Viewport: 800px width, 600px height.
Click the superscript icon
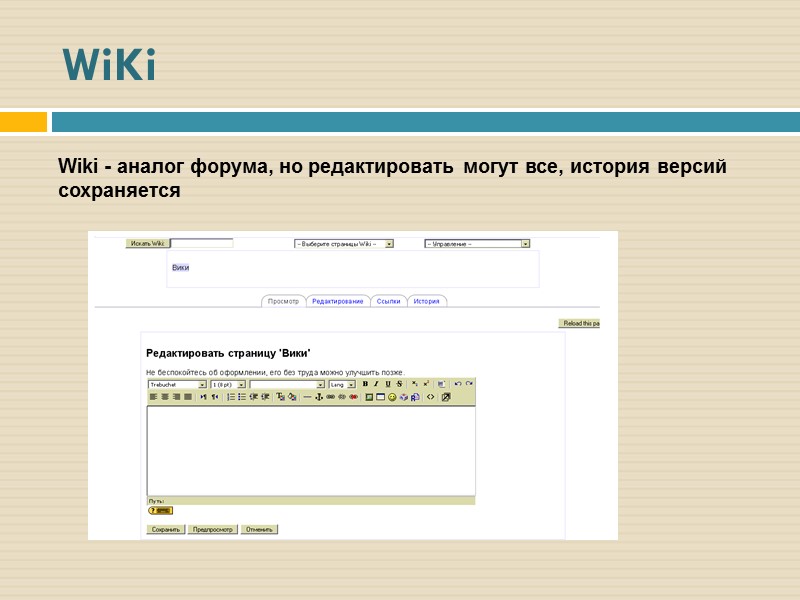427,384
